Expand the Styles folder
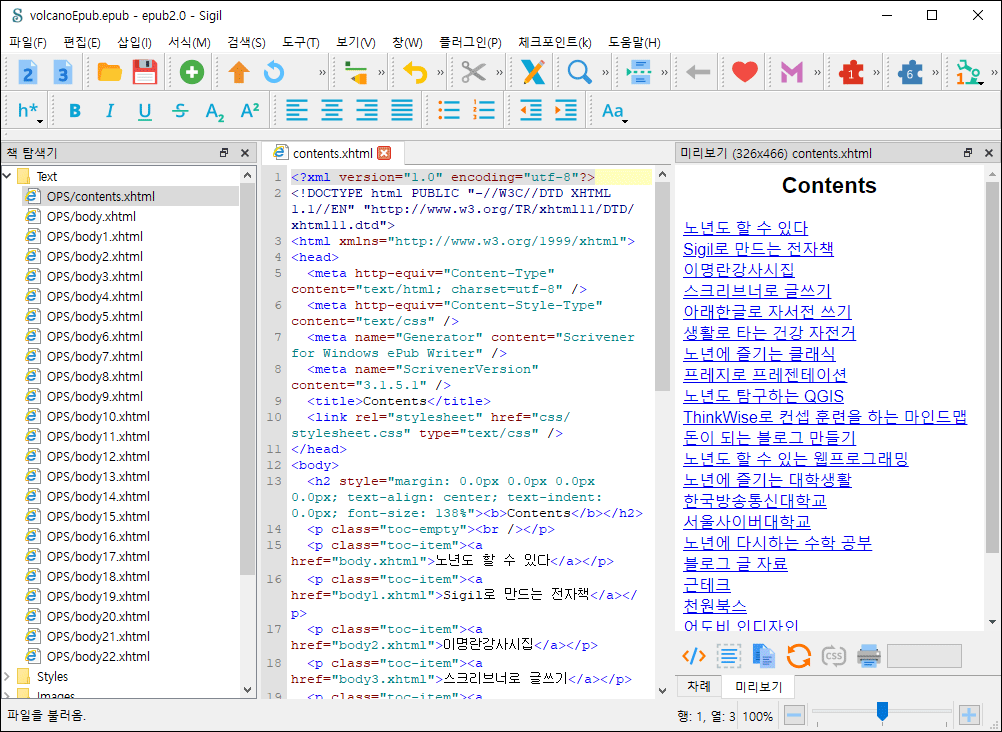1002x732 pixels. 8,676
